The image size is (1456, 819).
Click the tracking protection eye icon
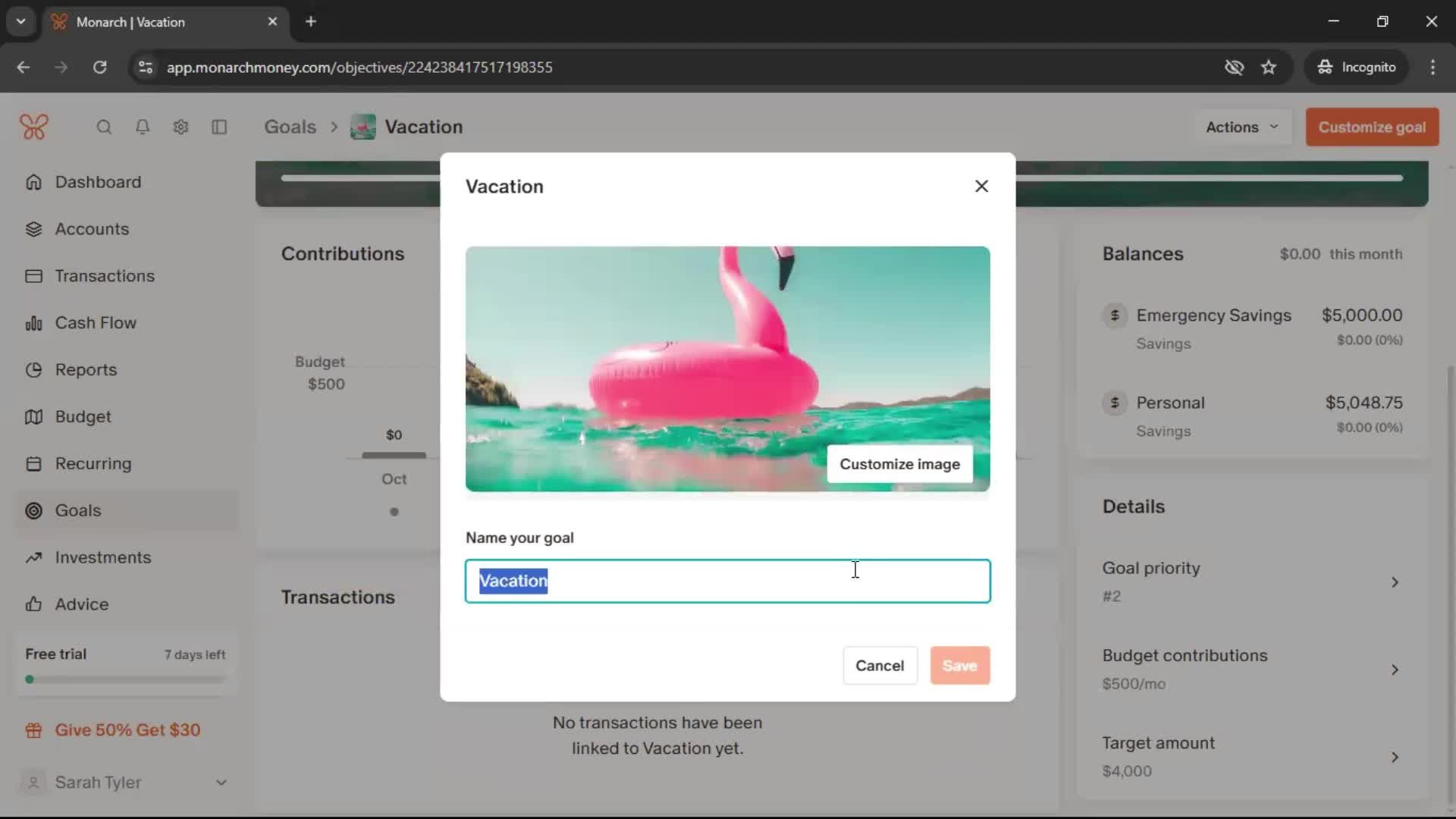(x=1234, y=67)
